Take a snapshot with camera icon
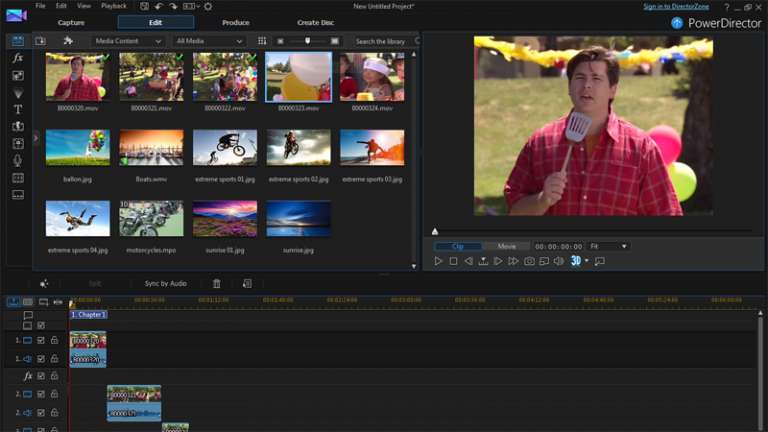768x432 pixels. tap(529, 262)
